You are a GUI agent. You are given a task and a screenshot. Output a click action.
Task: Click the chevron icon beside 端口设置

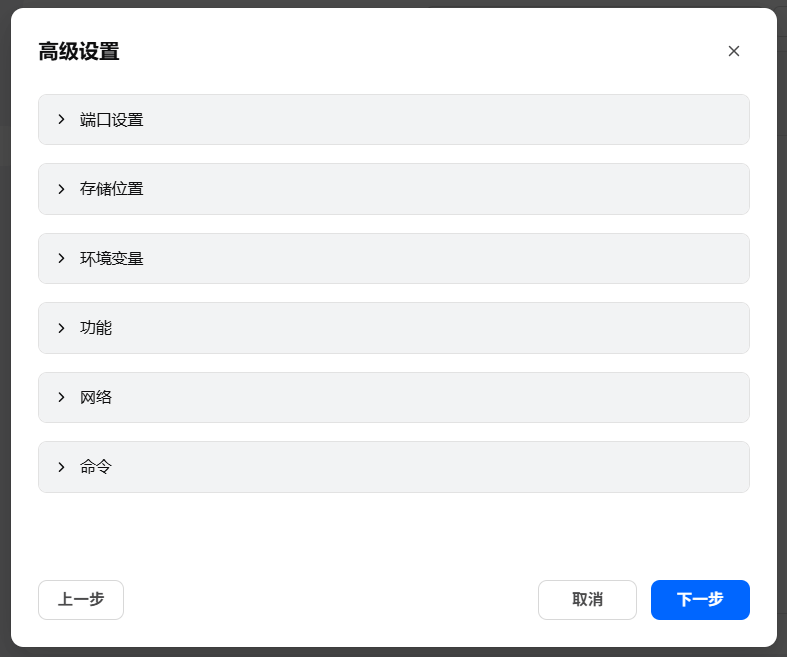[x=61, y=120]
